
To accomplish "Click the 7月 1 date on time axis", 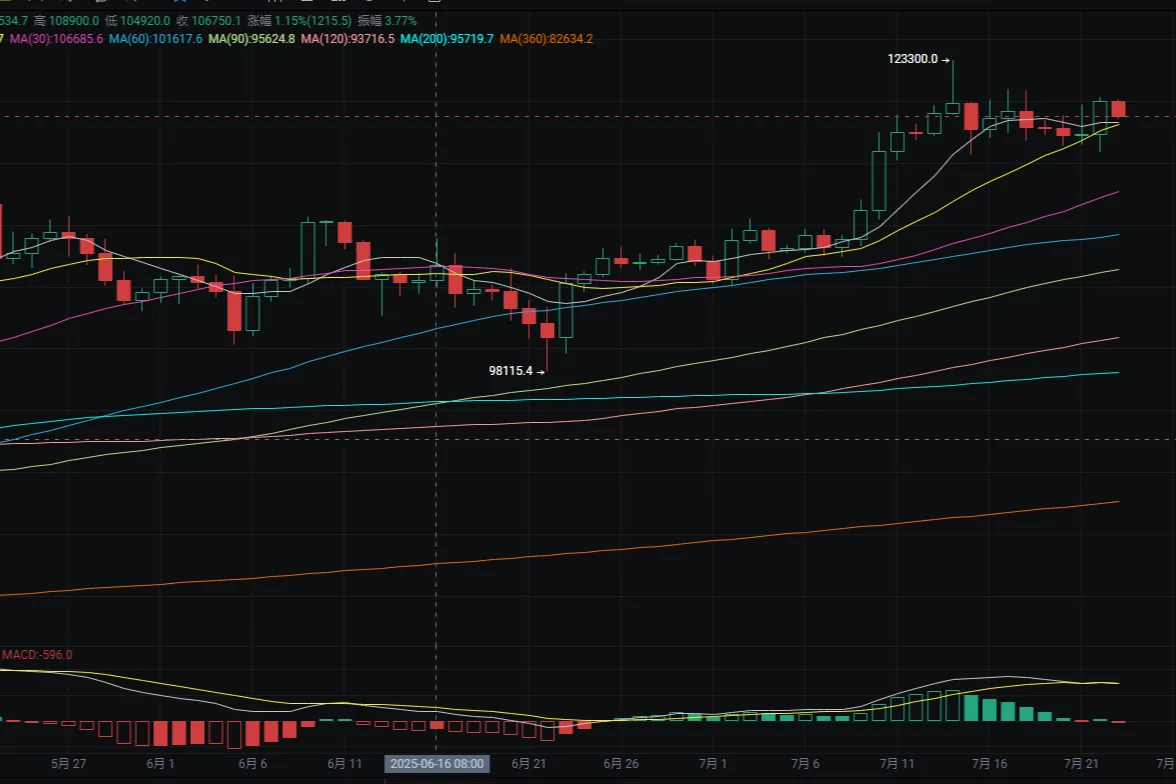I will (712, 764).
